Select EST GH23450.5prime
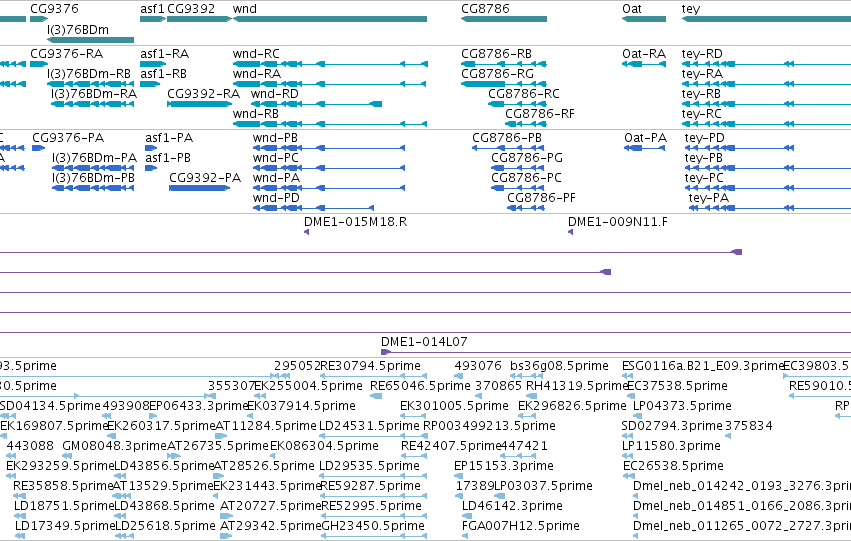This screenshot has height=541, width=851. [x=373, y=526]
